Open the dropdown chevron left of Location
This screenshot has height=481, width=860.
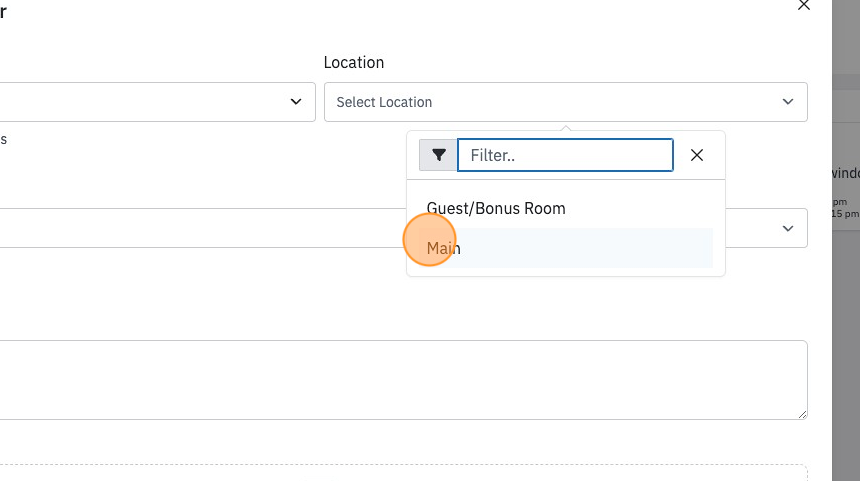pos(296,102)
